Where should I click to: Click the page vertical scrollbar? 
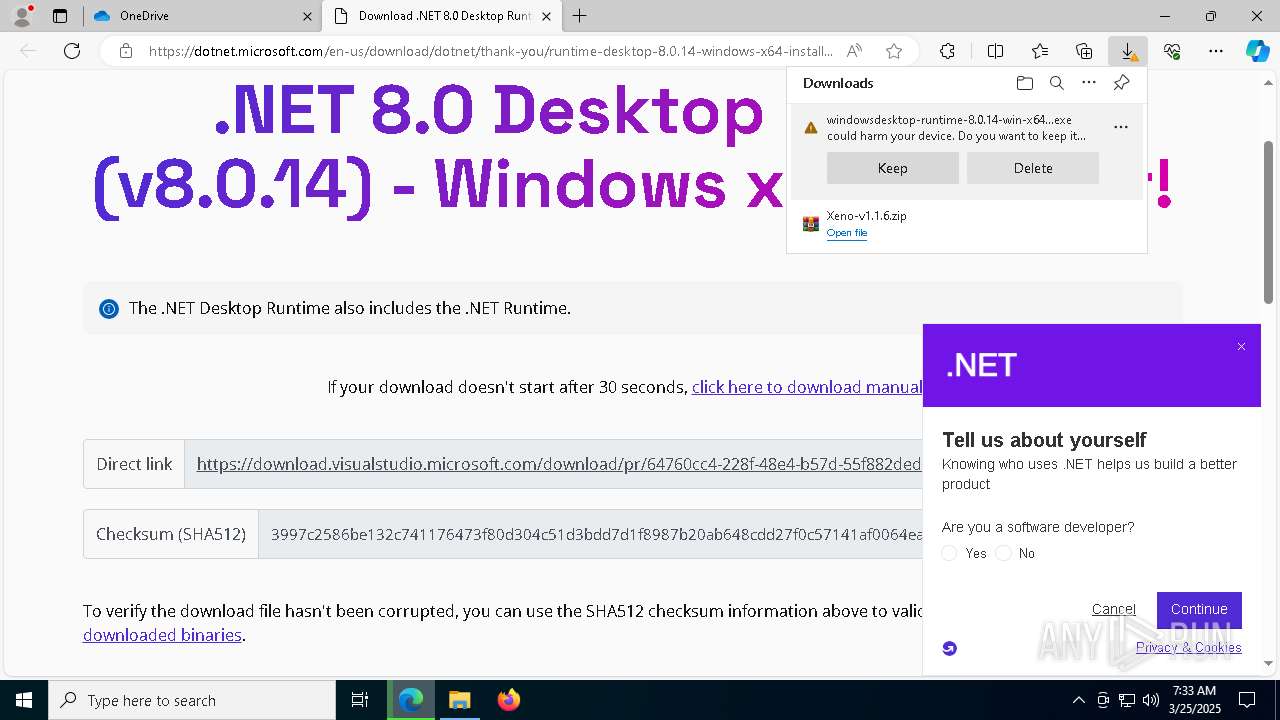point(1269,221)
